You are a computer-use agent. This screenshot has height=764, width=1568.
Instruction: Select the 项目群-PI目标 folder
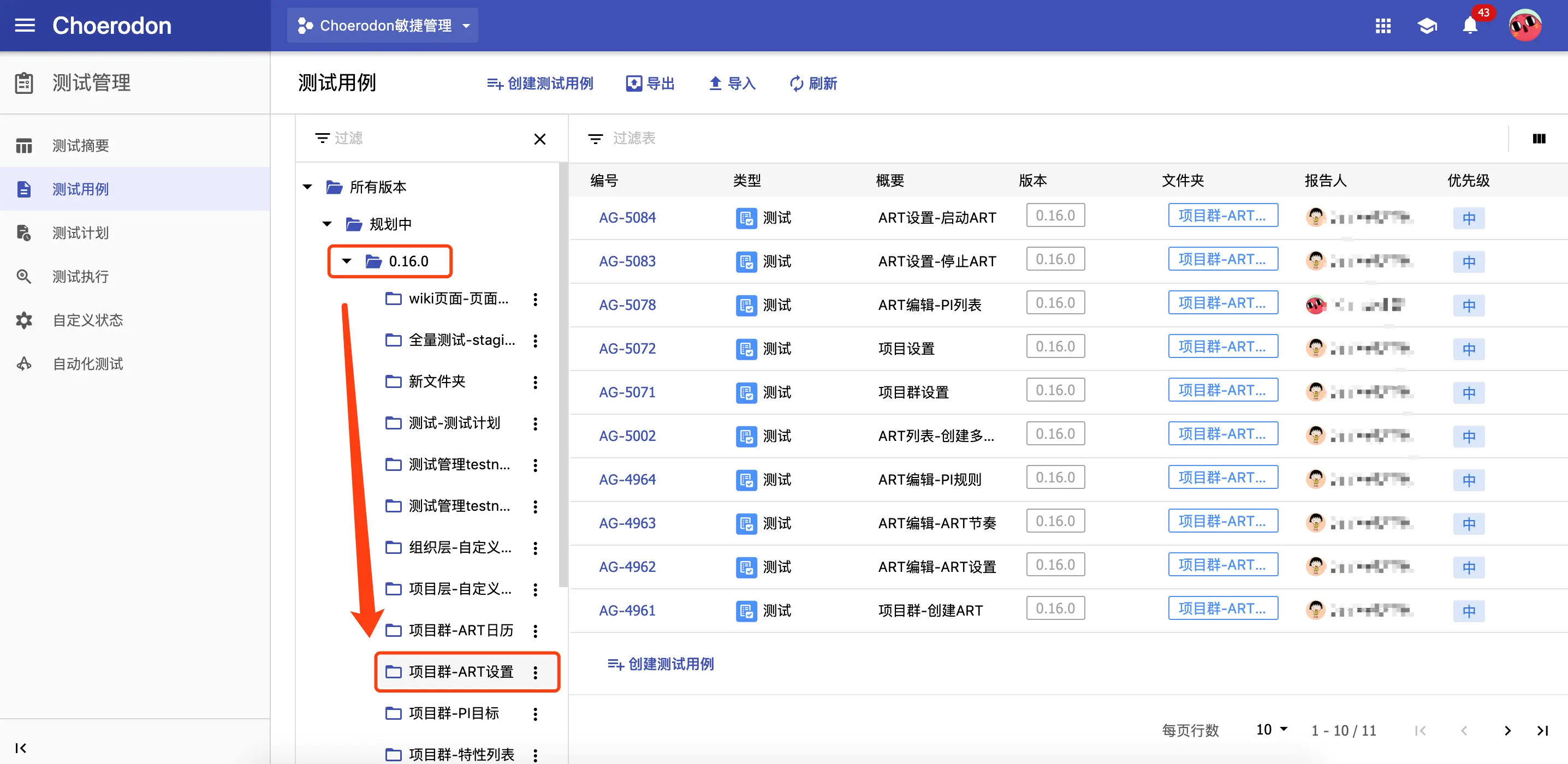point(454,713)
